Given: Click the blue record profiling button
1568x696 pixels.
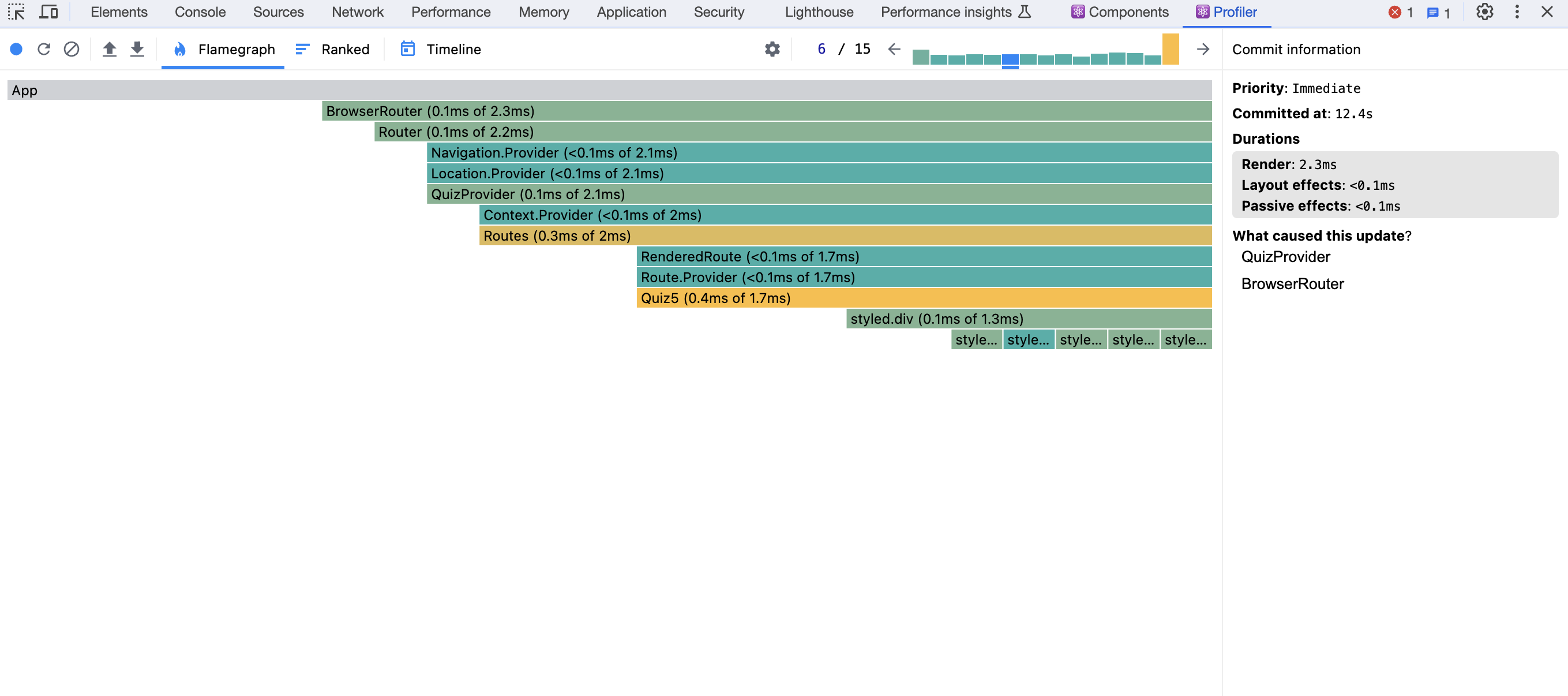Looking at the screenshot, I should (16, 49).
